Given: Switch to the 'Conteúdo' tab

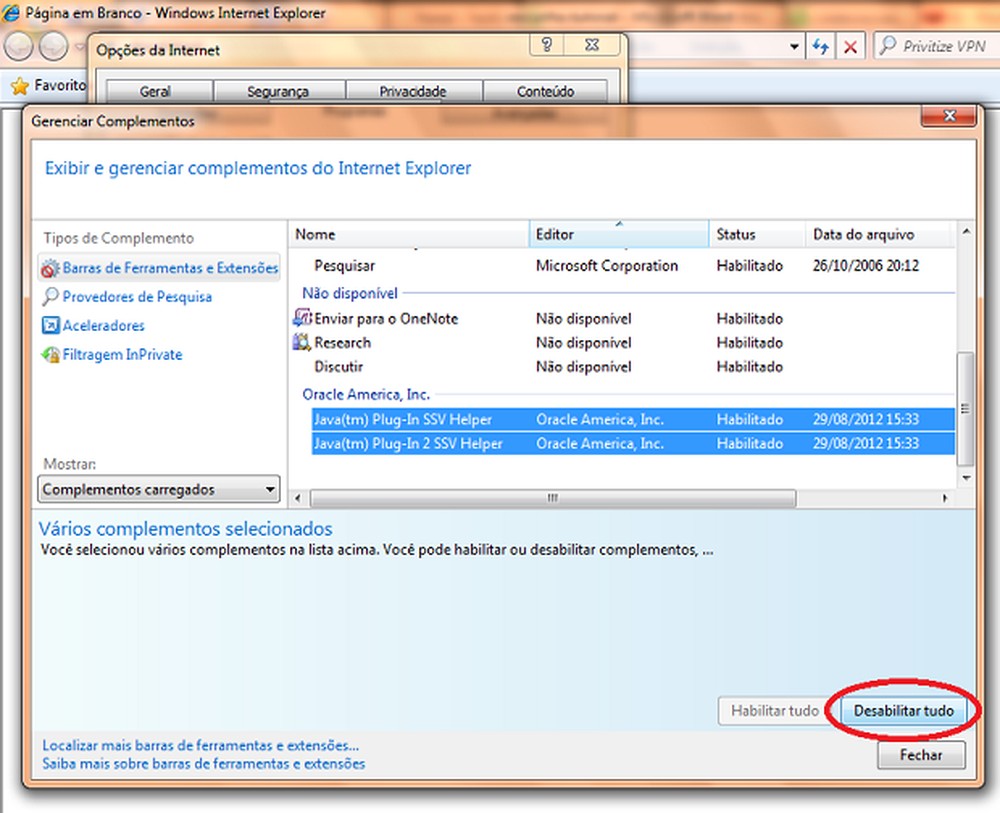Looking at the screenshot, I should 546,90.
